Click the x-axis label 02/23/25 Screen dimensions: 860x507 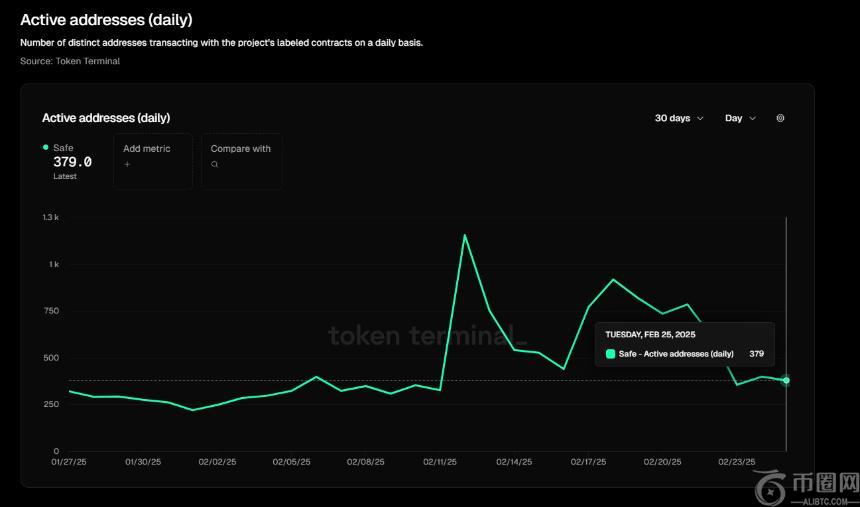coord(737,463)
